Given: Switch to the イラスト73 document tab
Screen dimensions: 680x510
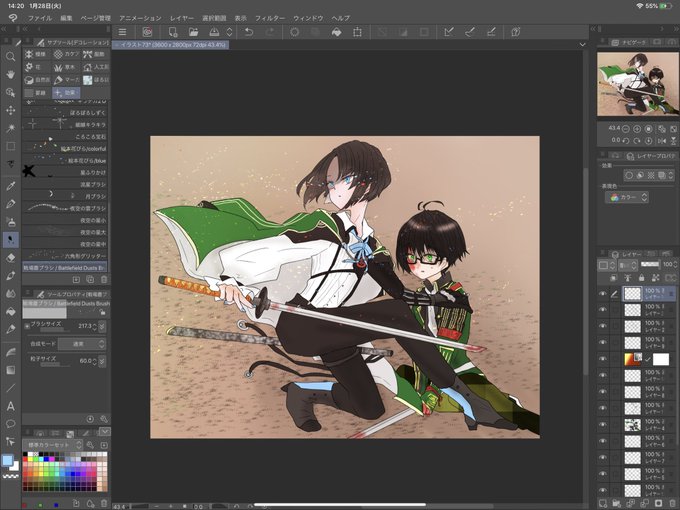Looking at the screenshot, I should click(x=171, y=45).
